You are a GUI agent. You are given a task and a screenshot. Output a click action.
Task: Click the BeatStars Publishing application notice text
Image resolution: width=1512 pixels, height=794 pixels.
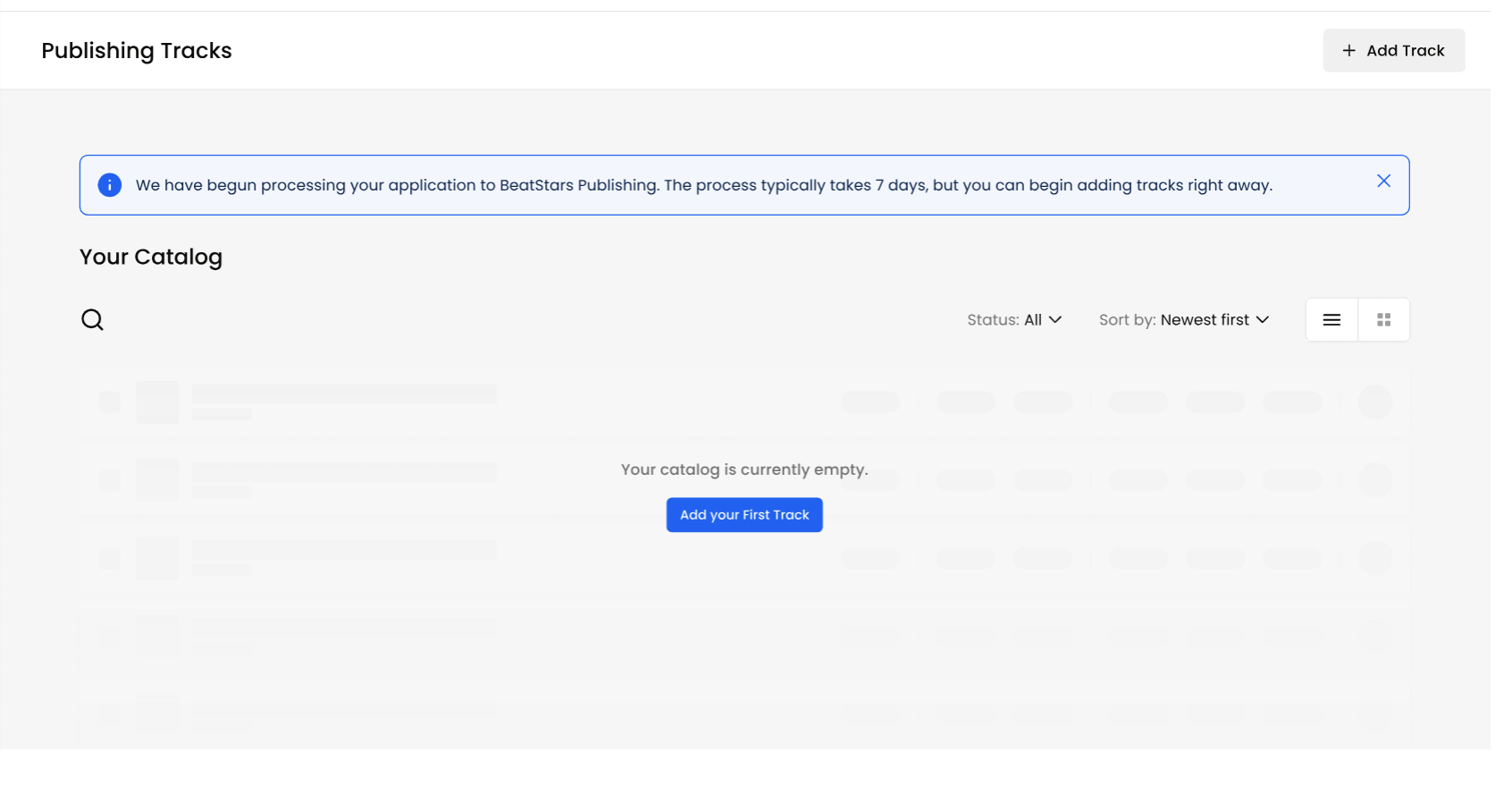pos(704,185)
